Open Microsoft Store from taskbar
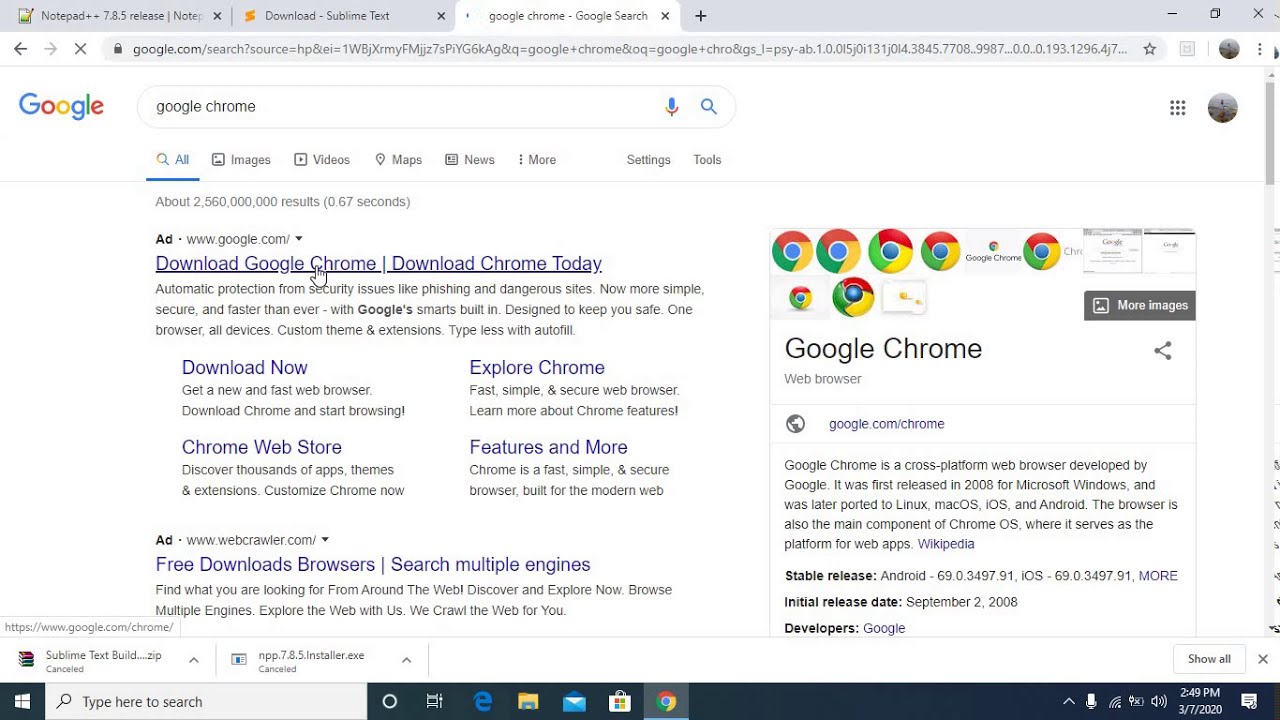The width and height of the screenshot is (1280, 720). pos(620,701)
